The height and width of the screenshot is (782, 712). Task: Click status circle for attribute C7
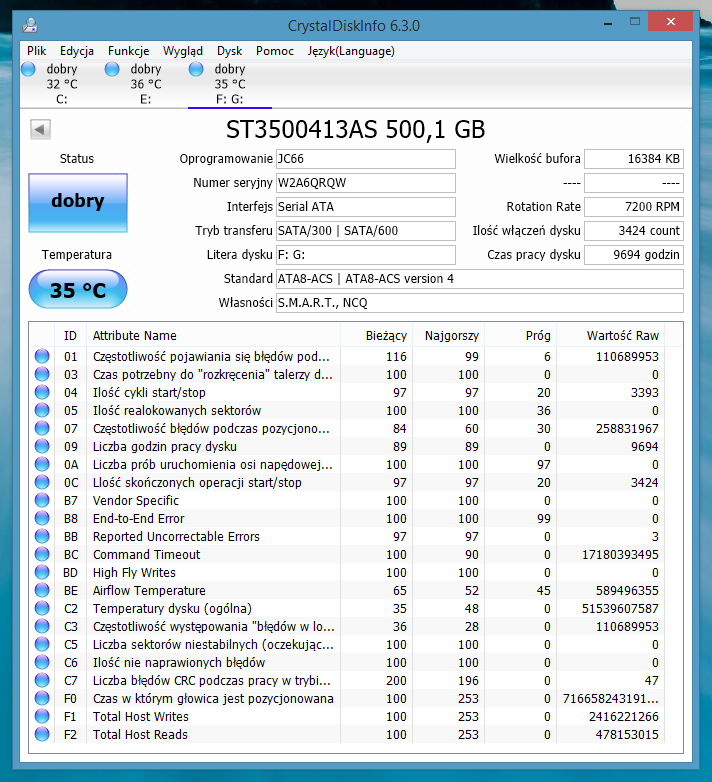point(42,680)
